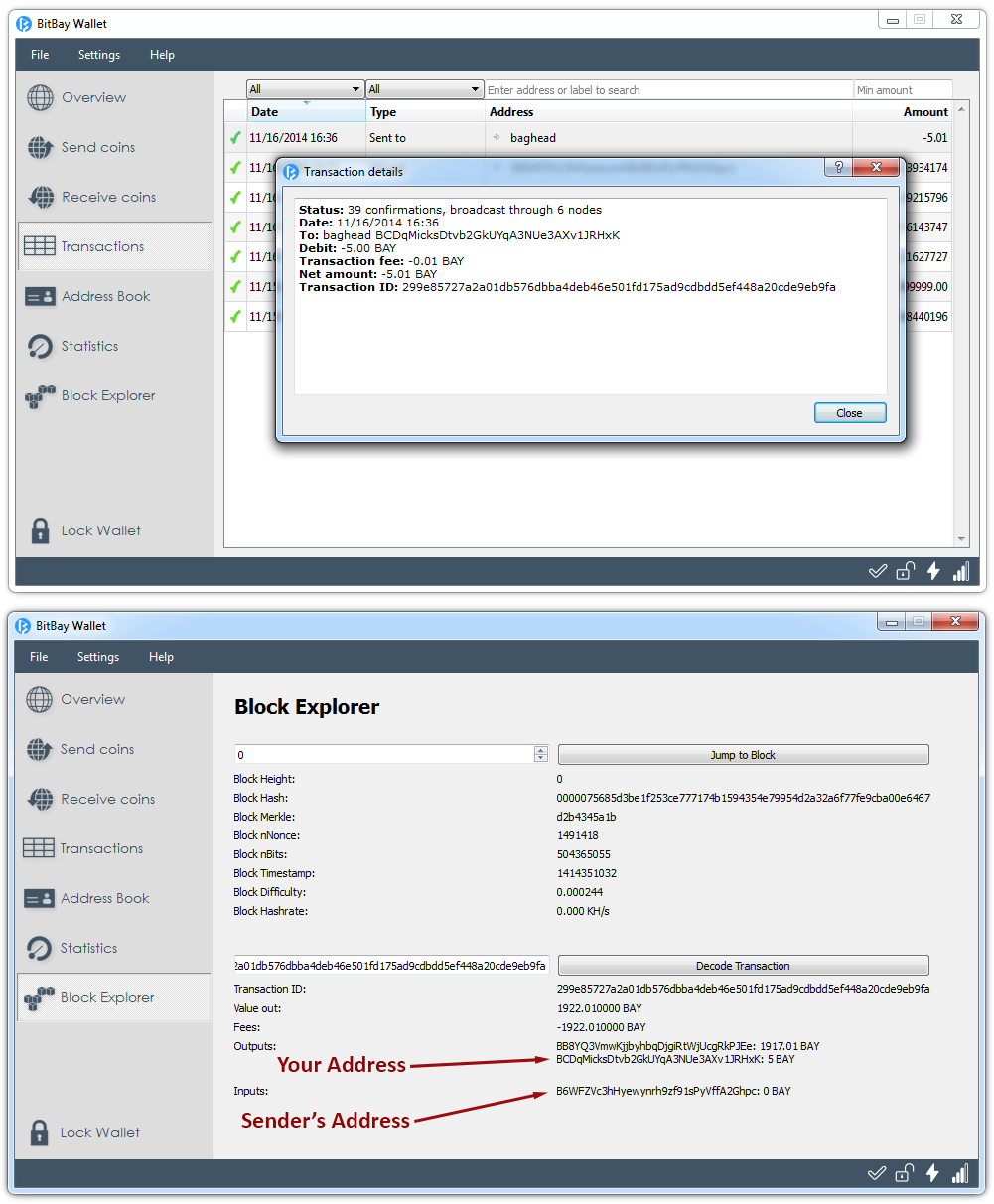Select the -5.01 amount cell
The height and width of the screenshot is (1204, 994).
click(902, 138)
